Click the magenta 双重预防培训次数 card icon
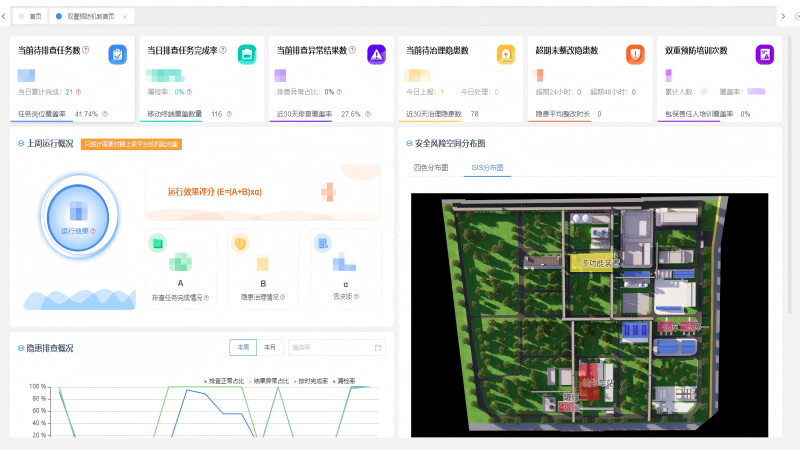The image size is (800, 450). (765, 55)
